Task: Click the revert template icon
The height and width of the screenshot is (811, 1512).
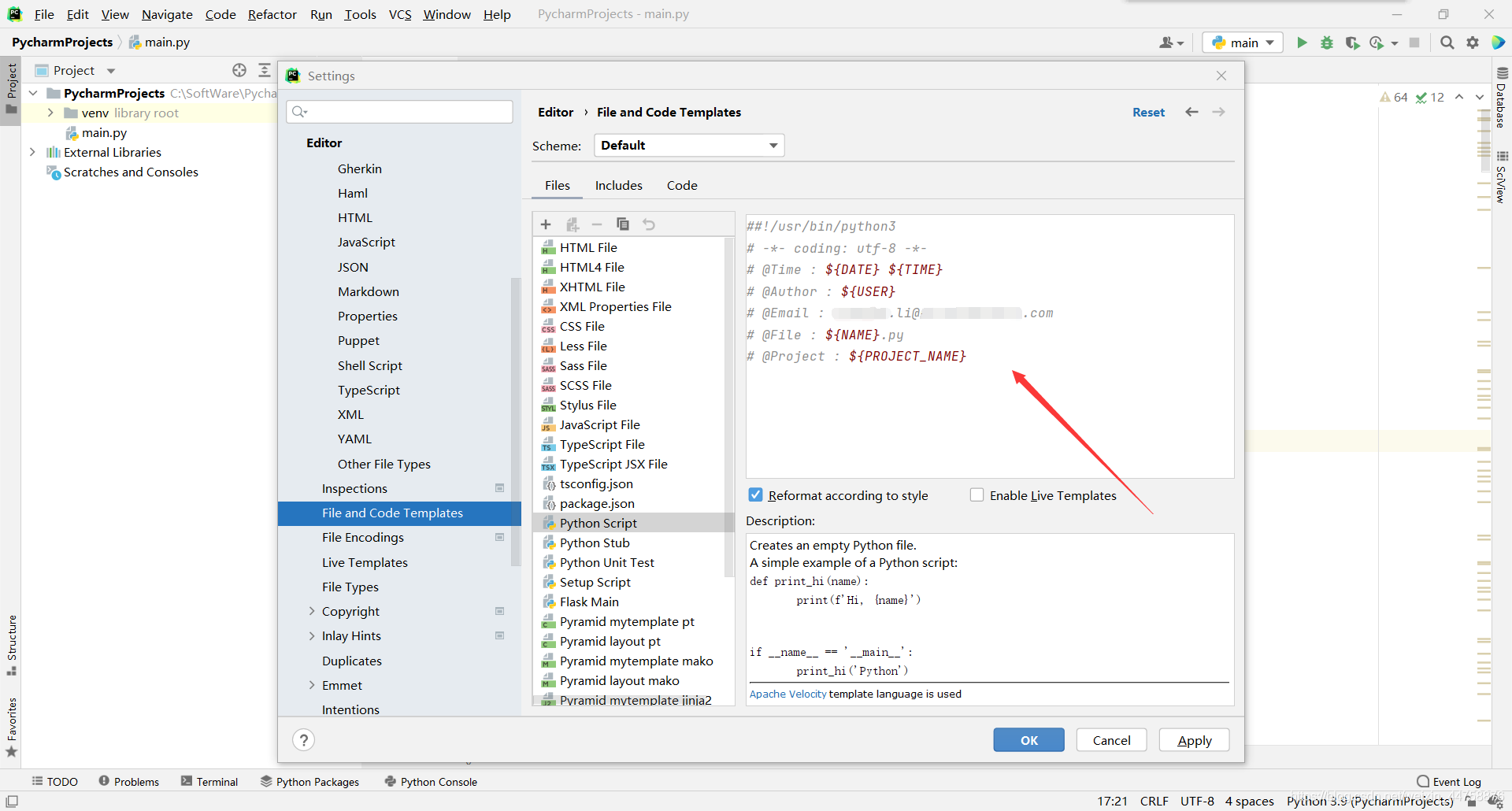Action: [649, 224]
